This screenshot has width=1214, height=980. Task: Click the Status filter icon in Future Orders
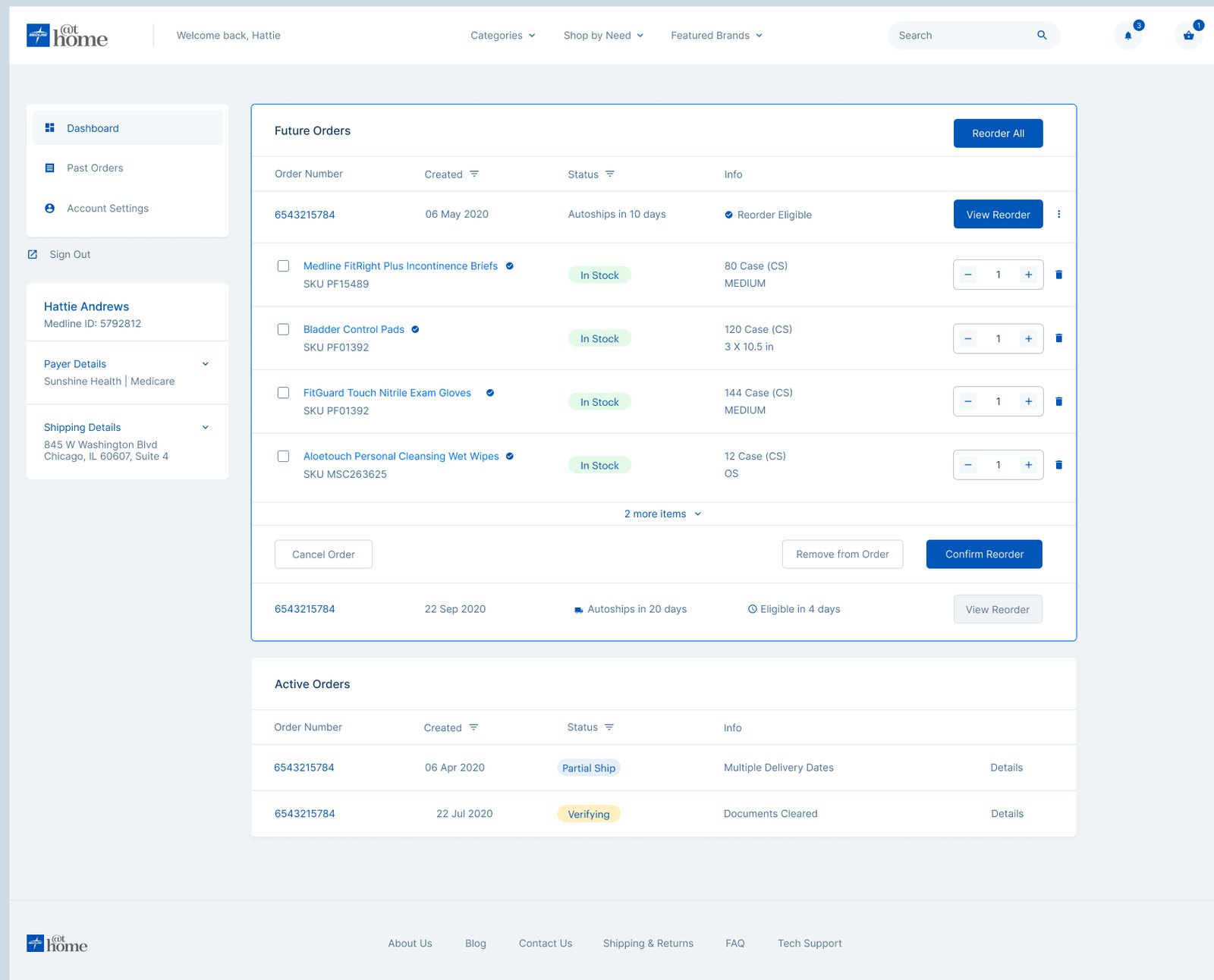coord(610,174)
